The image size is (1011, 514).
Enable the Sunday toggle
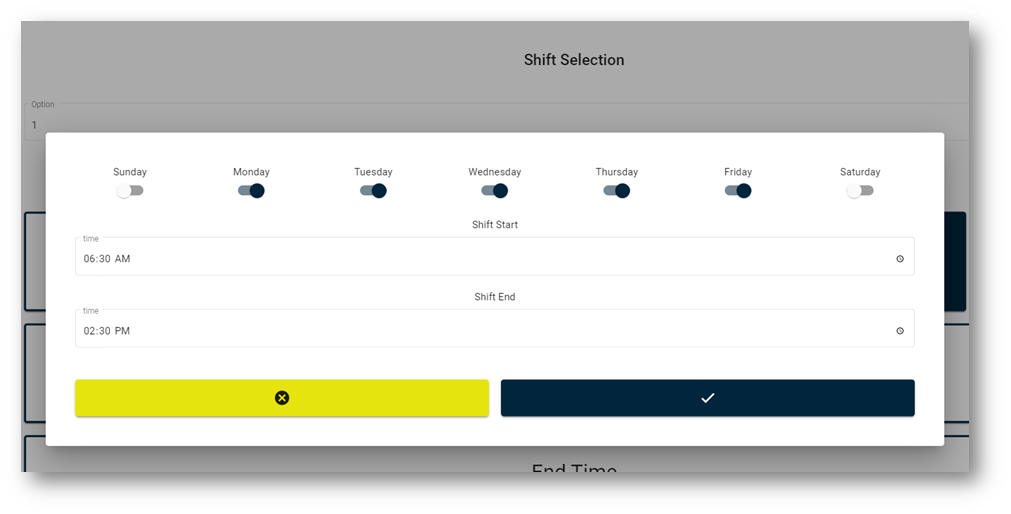pos(130,191)
